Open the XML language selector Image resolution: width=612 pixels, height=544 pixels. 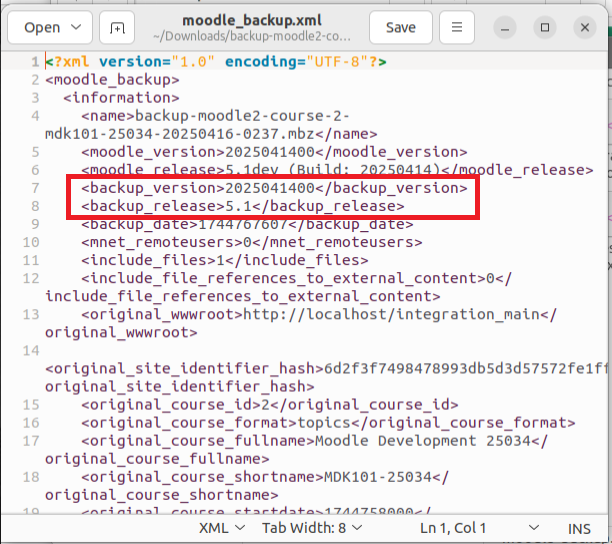pos(222,528)
